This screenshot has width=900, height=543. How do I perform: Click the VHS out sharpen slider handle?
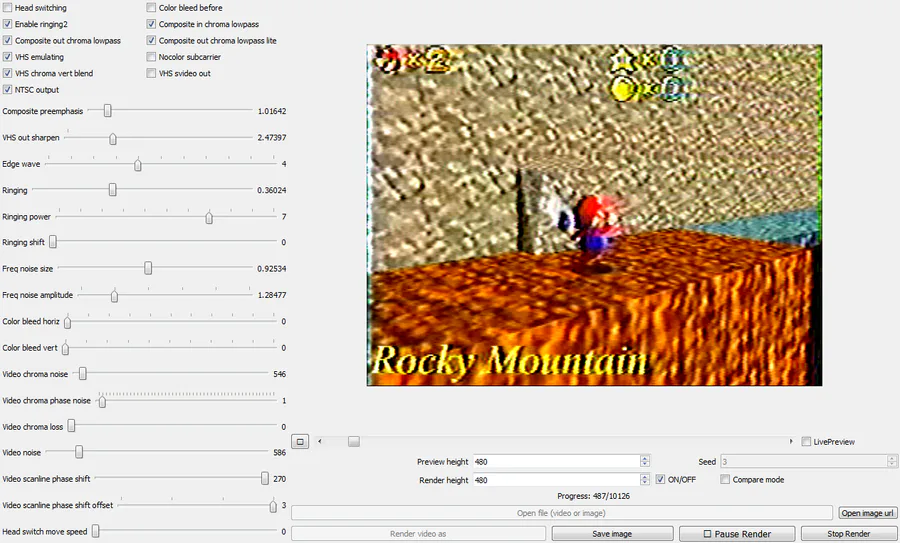coord(113,138)
